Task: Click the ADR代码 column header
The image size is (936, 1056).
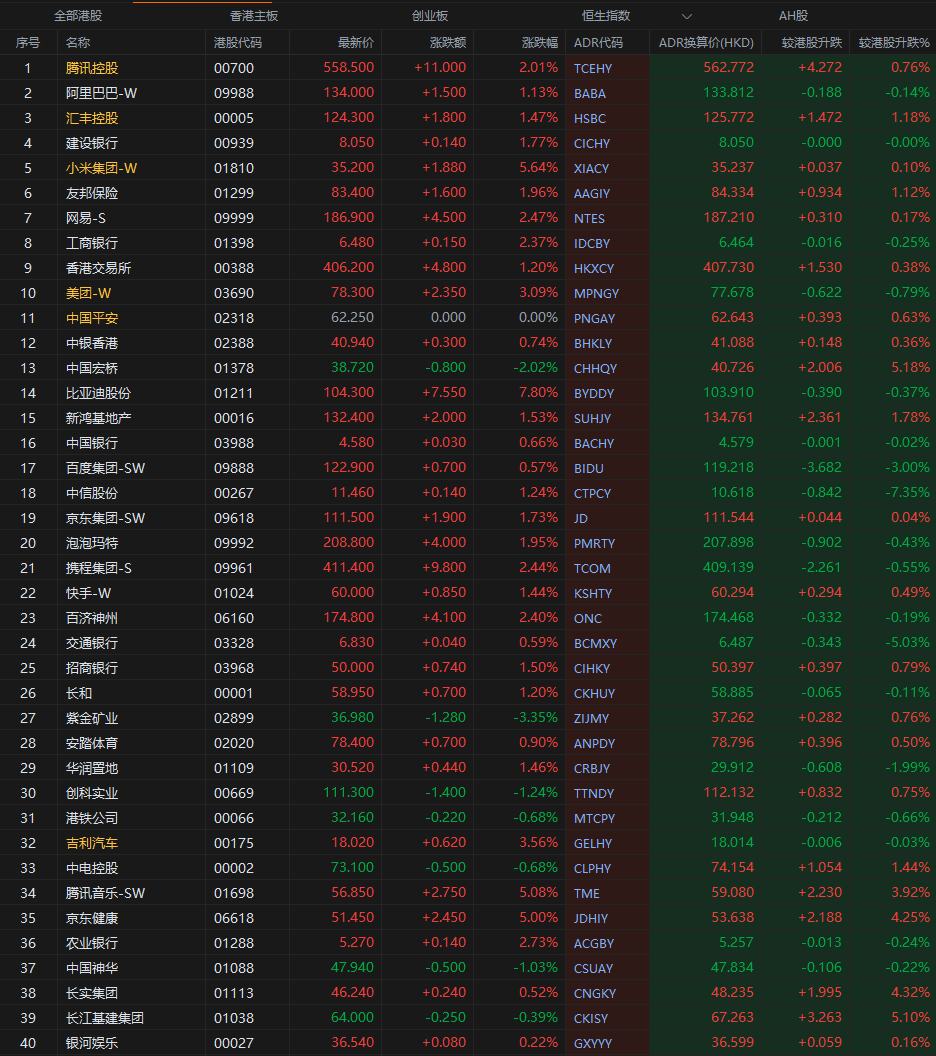Action: point(598,42)
